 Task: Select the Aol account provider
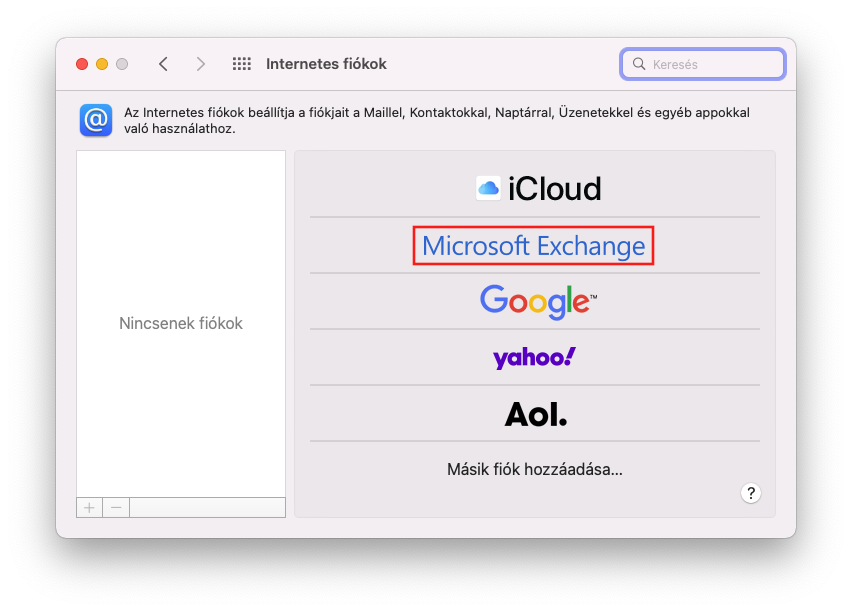tap(535, 413)
